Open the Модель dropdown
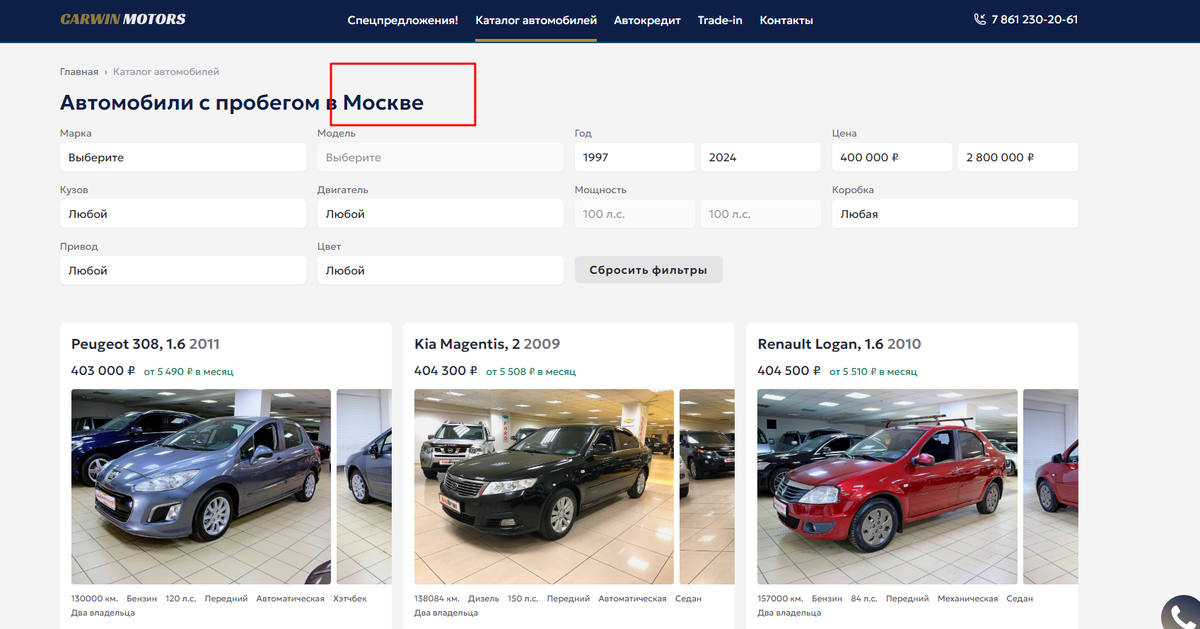 440,157
